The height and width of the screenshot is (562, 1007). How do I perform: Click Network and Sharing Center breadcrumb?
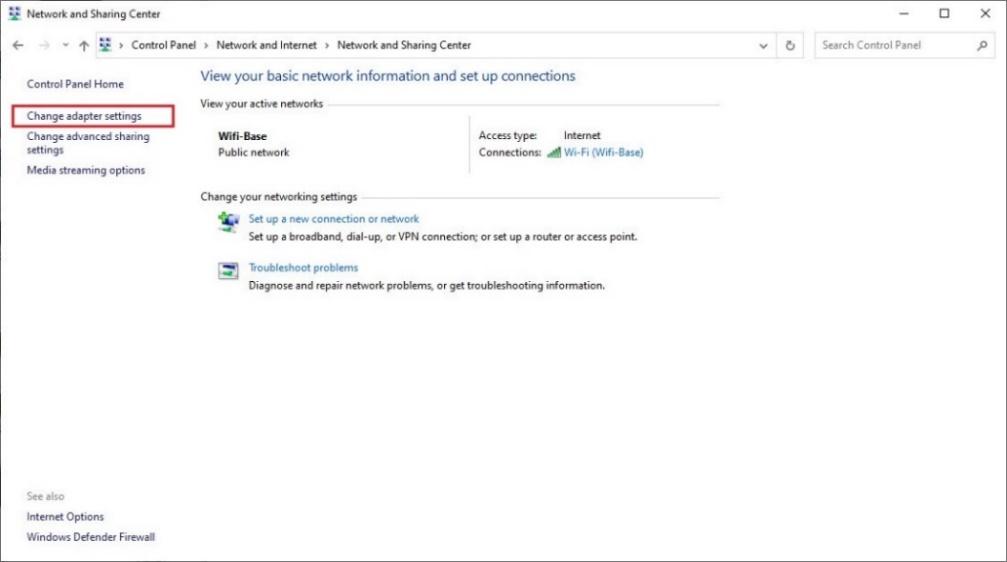point(404,45)
